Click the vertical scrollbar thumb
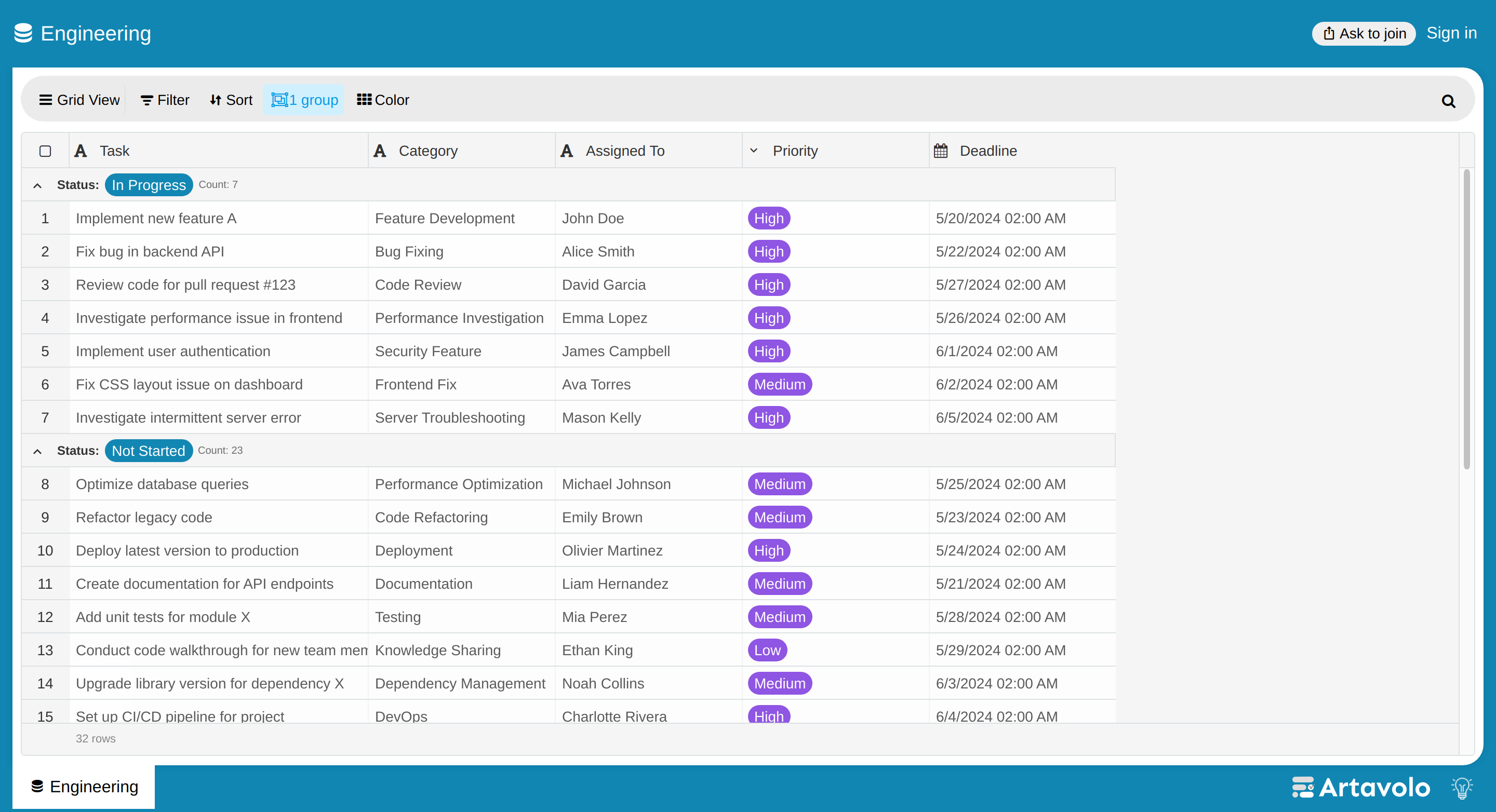This screenshot has width=1496, height=812. (1466, 319)
